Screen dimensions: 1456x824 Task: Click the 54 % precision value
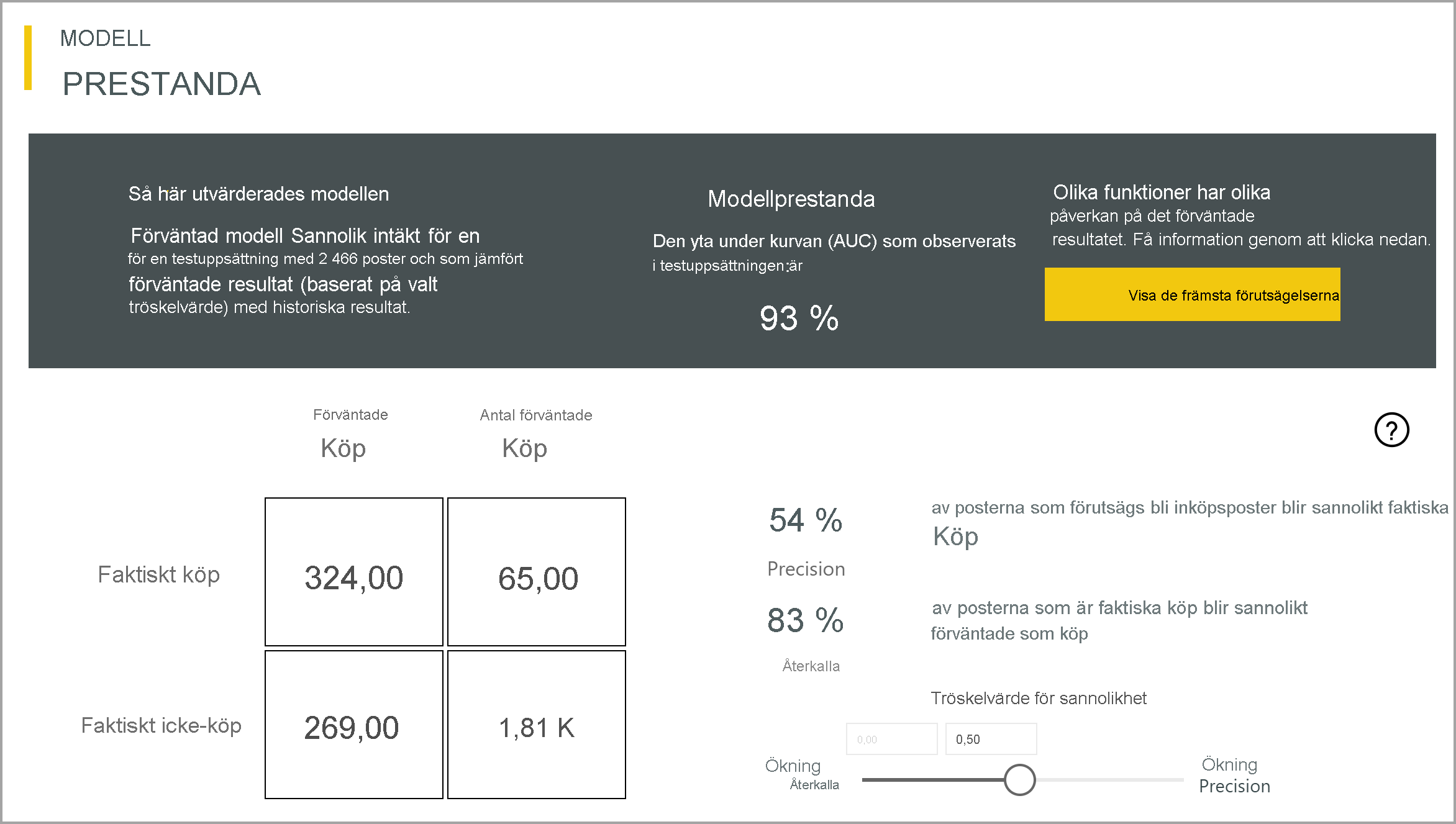click(806, 520)
